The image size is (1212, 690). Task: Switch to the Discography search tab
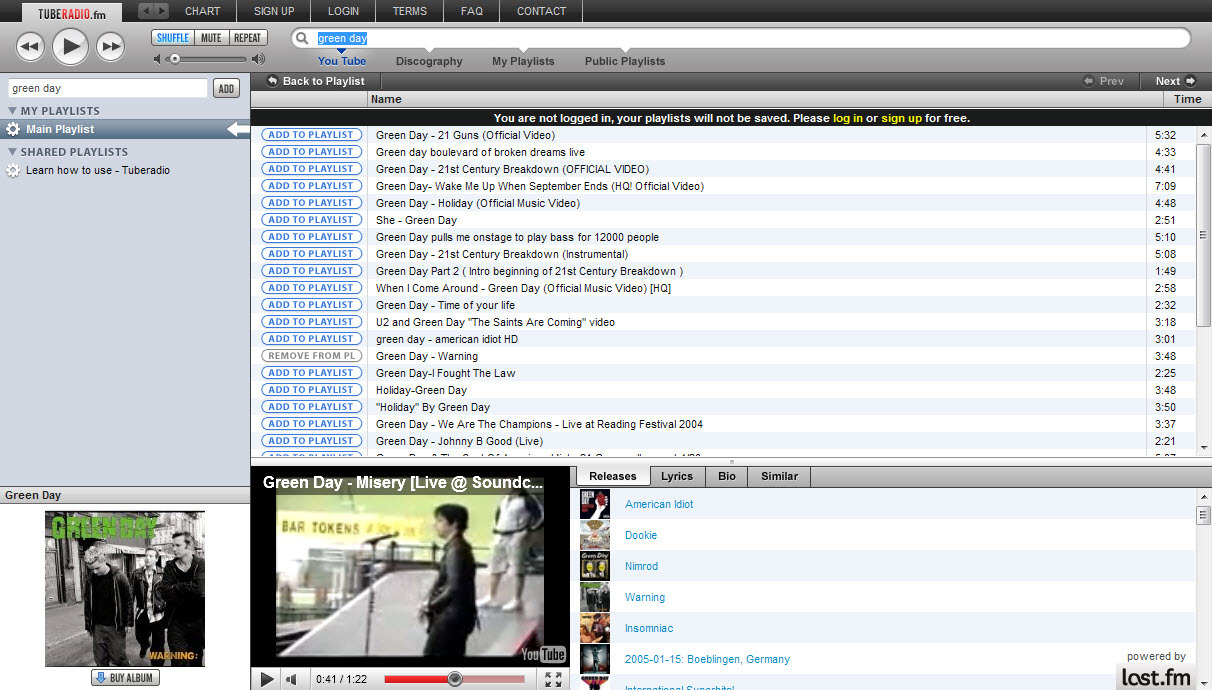tap(429, 61)
